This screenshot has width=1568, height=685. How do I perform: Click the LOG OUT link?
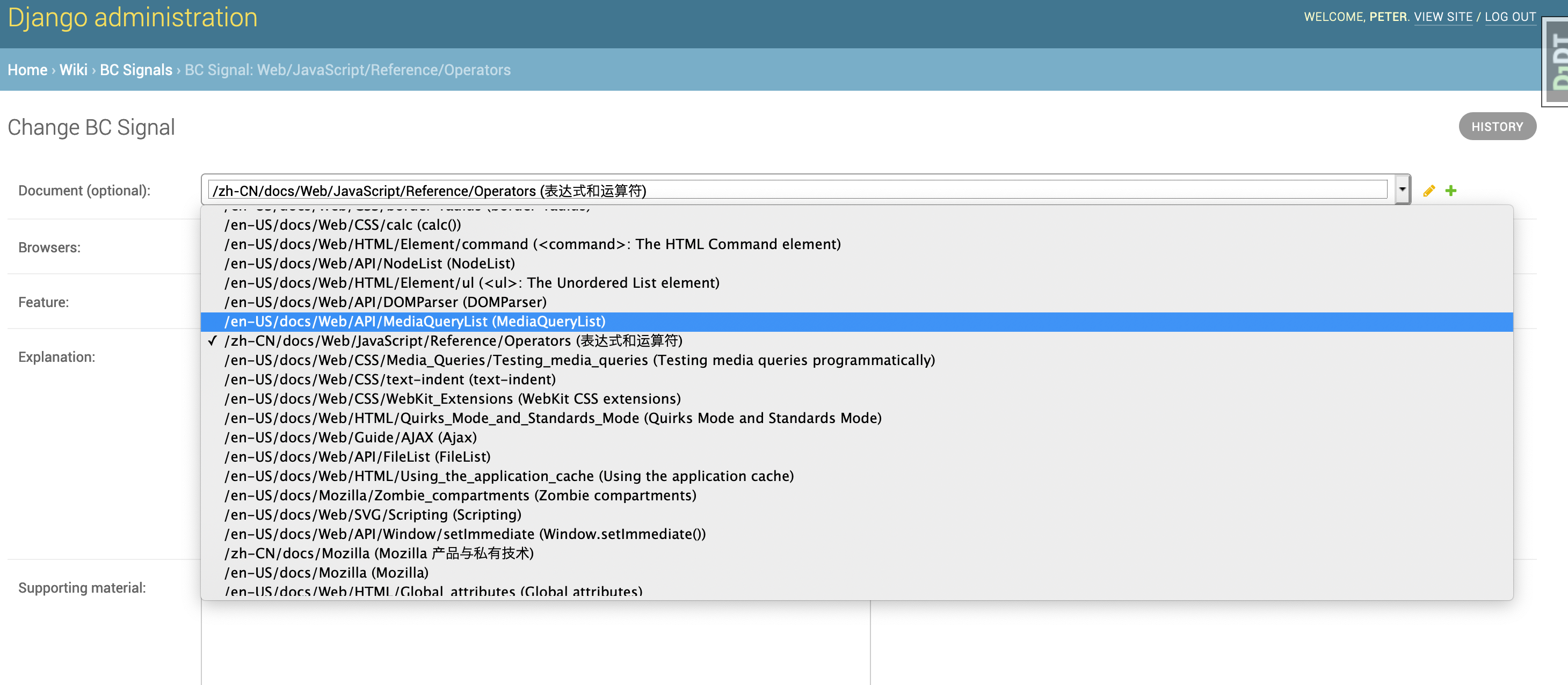tap(1509, 17)
